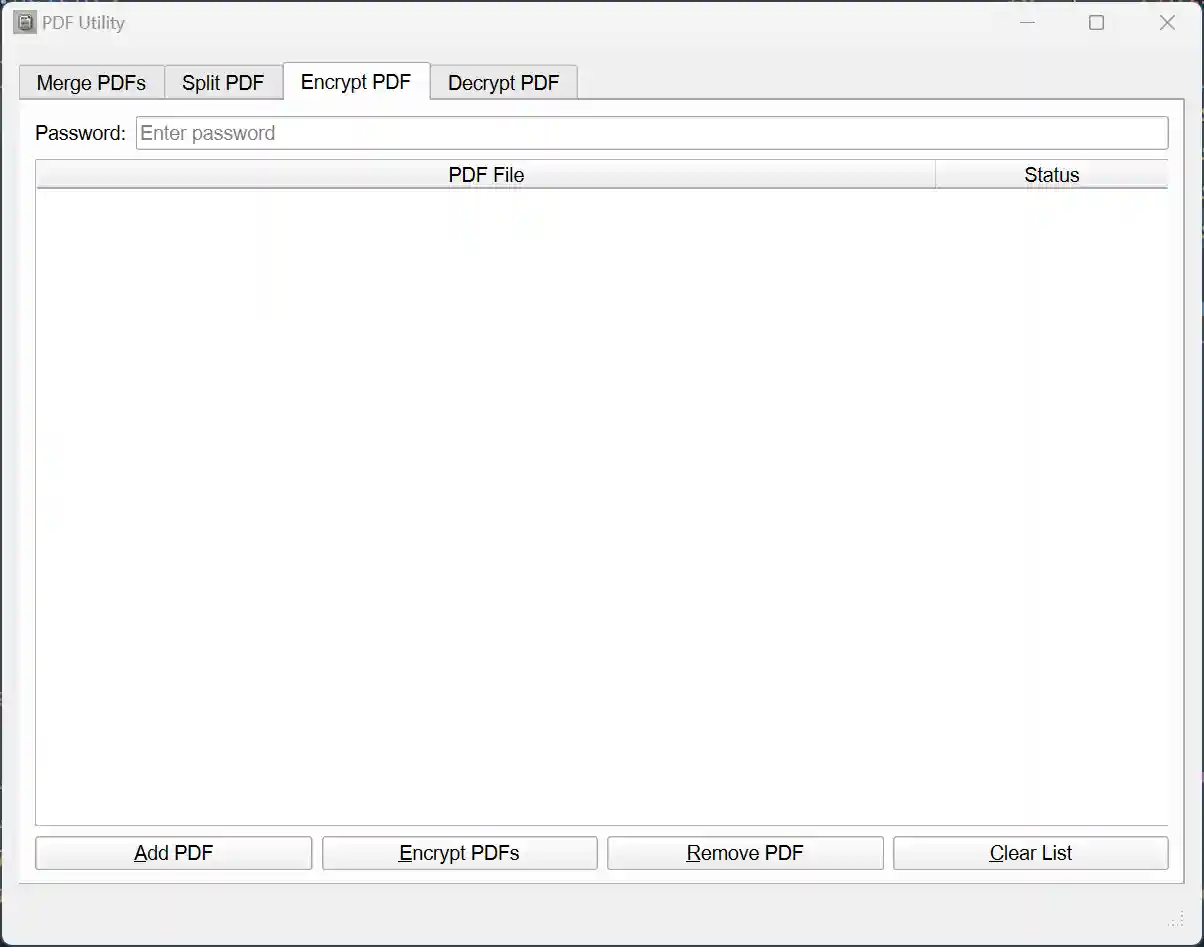Image resolution: width=1204 pixels, height=947 pixels.
Task: Click the divider between PDF File and Status columns
Action: pos(936,174)
